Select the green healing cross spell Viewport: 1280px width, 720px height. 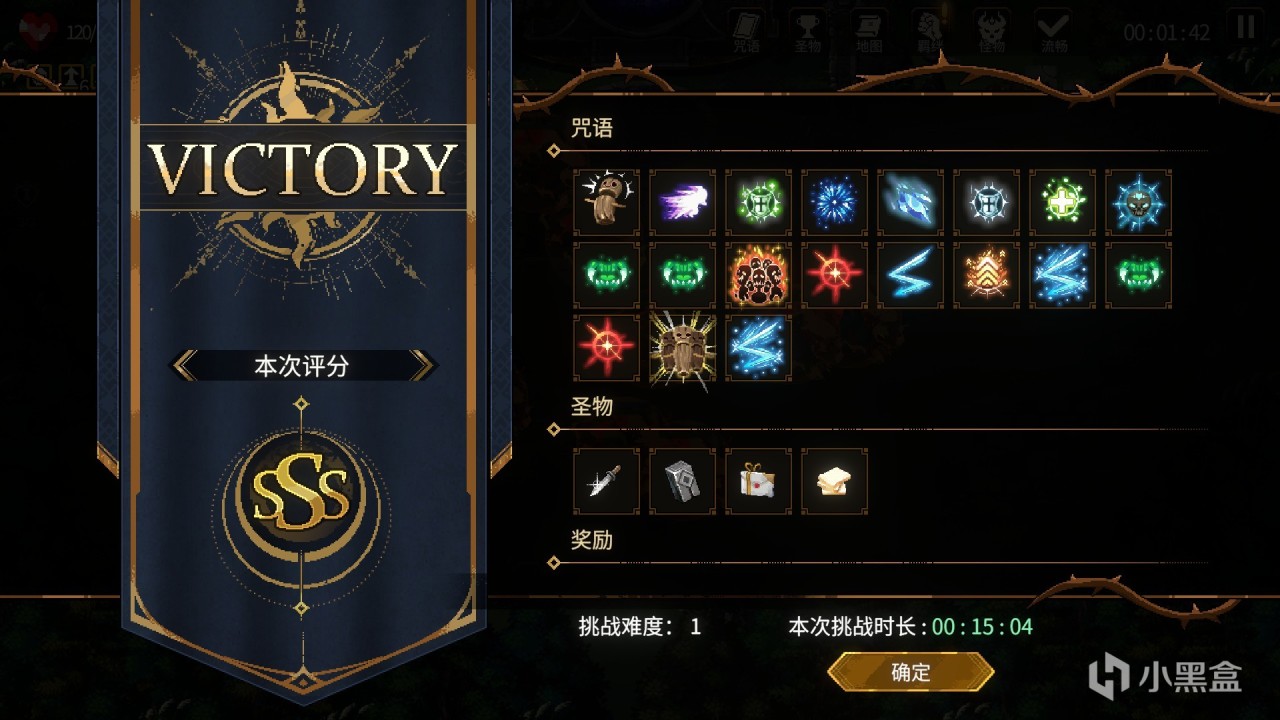point(1063,203)
